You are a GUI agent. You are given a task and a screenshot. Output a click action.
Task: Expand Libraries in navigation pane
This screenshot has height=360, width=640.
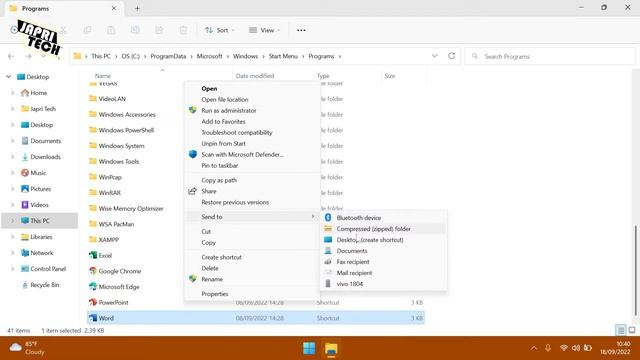click(12, 237)
